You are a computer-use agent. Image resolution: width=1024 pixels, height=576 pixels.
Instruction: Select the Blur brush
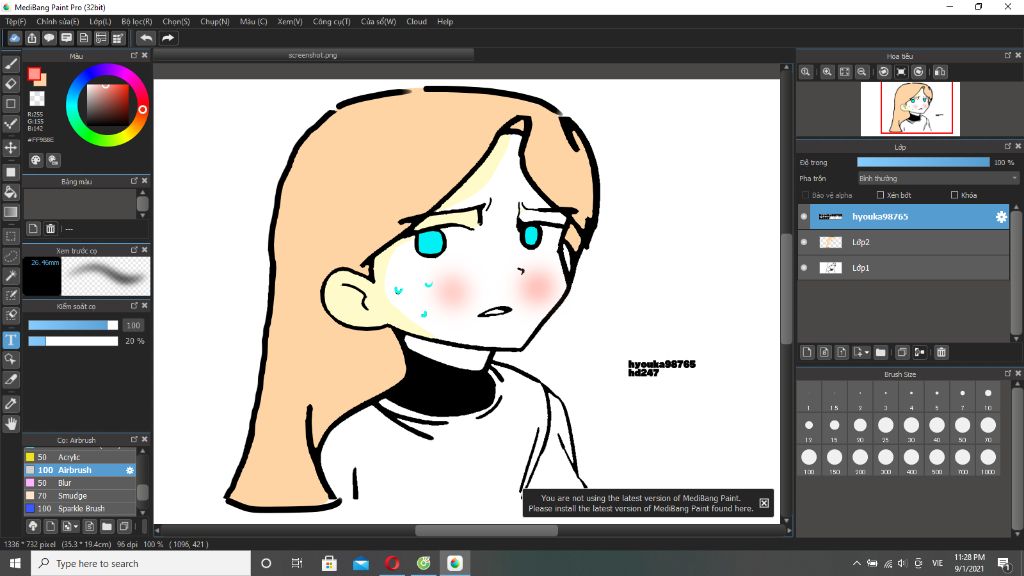(80, 483)
